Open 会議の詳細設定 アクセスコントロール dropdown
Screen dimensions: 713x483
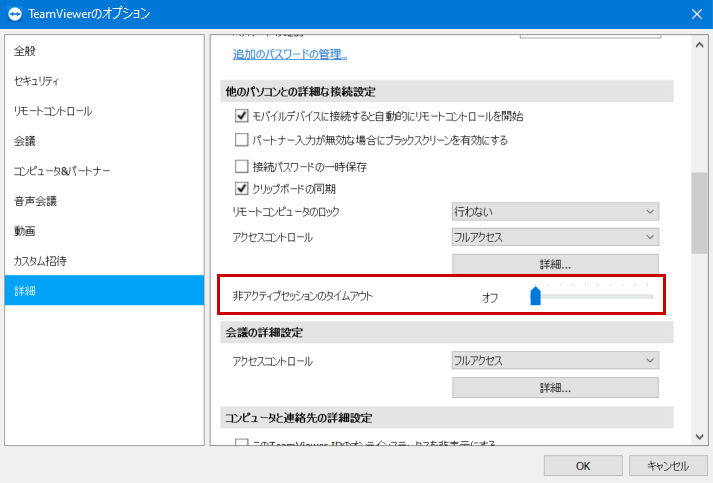click(555, 361)
